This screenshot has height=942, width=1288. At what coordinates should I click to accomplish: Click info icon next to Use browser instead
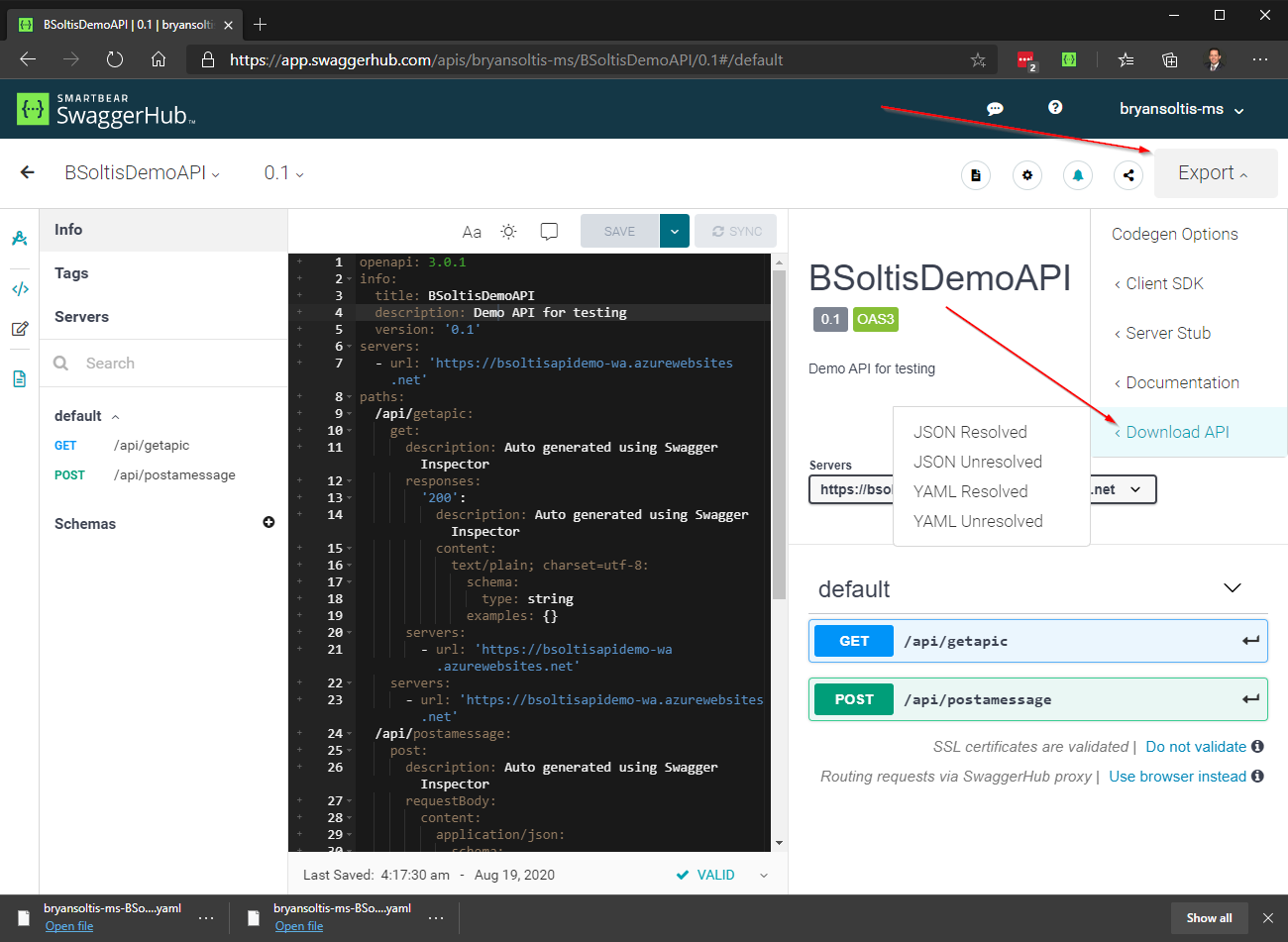pos(1257,776)
